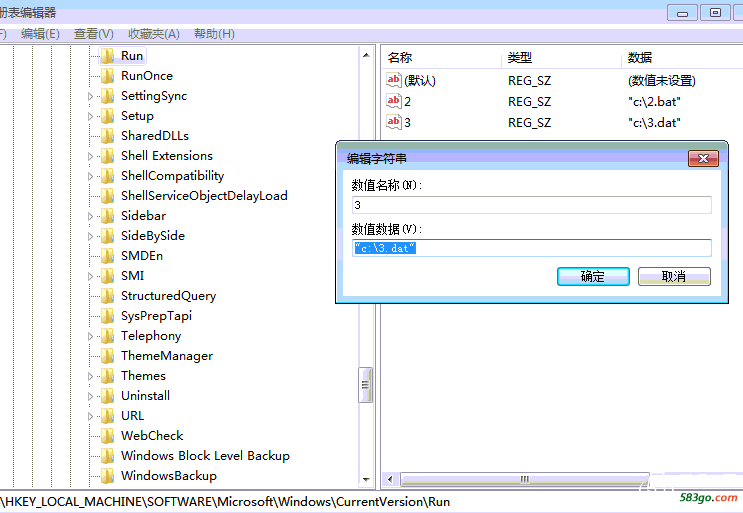Click the Themes folder icon
This screenshot has width=743, height=513.
click(108, 376)
